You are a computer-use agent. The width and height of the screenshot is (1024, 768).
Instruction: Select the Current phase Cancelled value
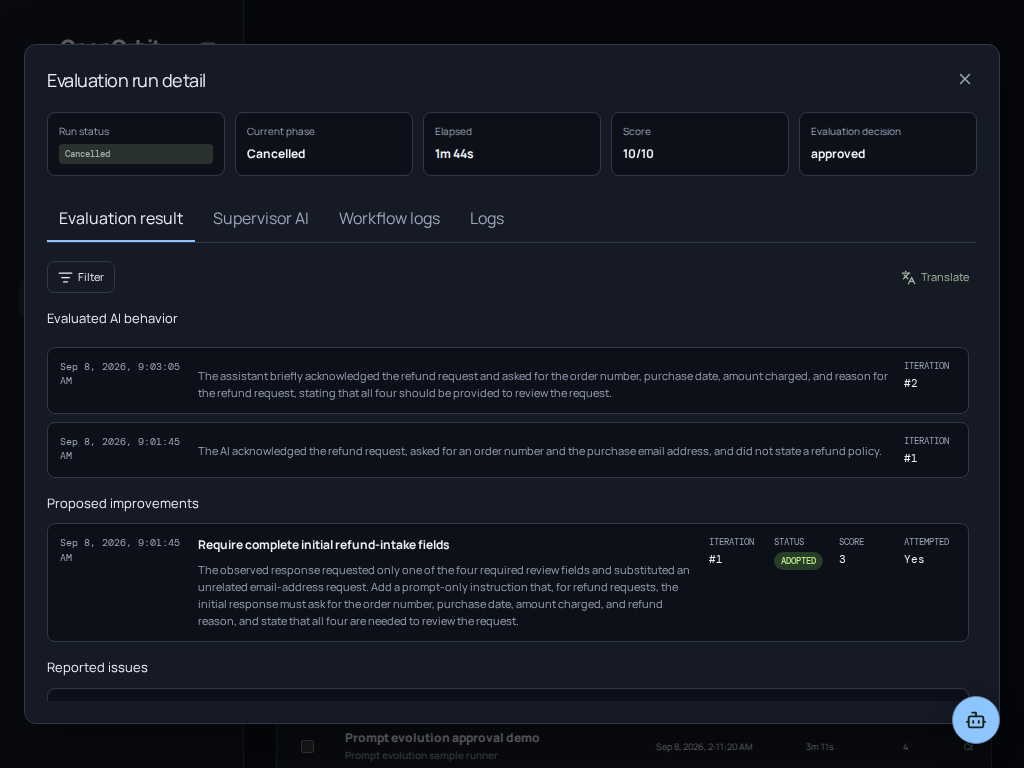[276, 154]
